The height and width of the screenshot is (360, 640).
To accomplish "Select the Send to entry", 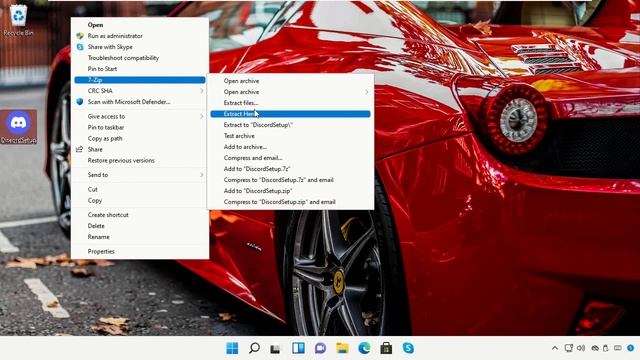I will (140, 175).
